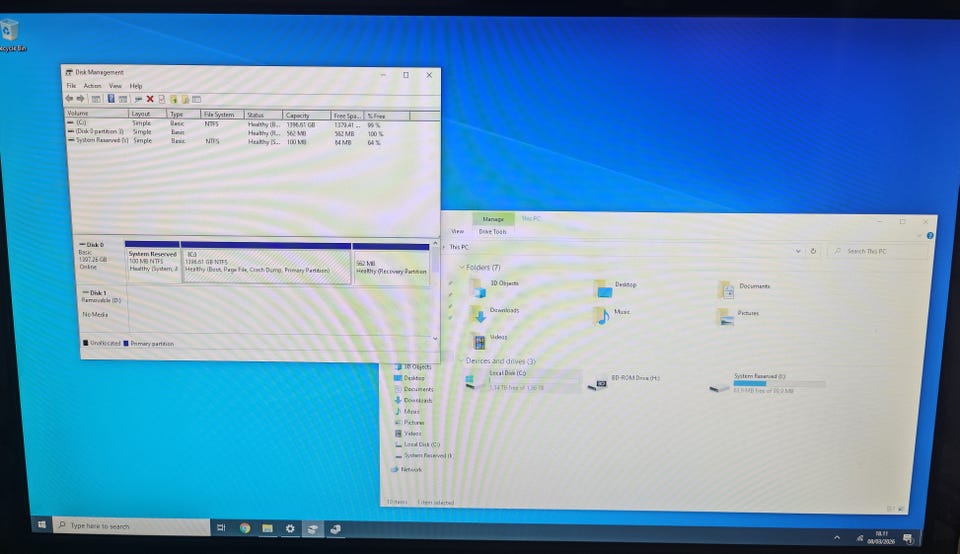Open the Action menu in Disk Management
Viewport: 960px width, 554px height.
(x=92, y=86)
